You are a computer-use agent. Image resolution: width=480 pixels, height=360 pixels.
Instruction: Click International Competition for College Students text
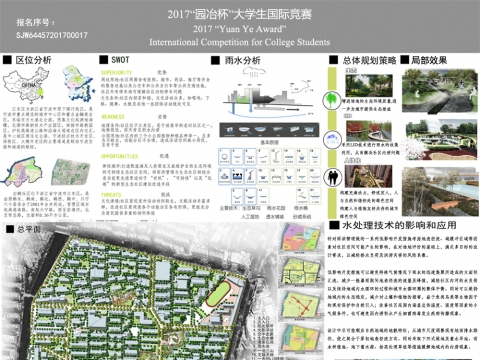240,42
